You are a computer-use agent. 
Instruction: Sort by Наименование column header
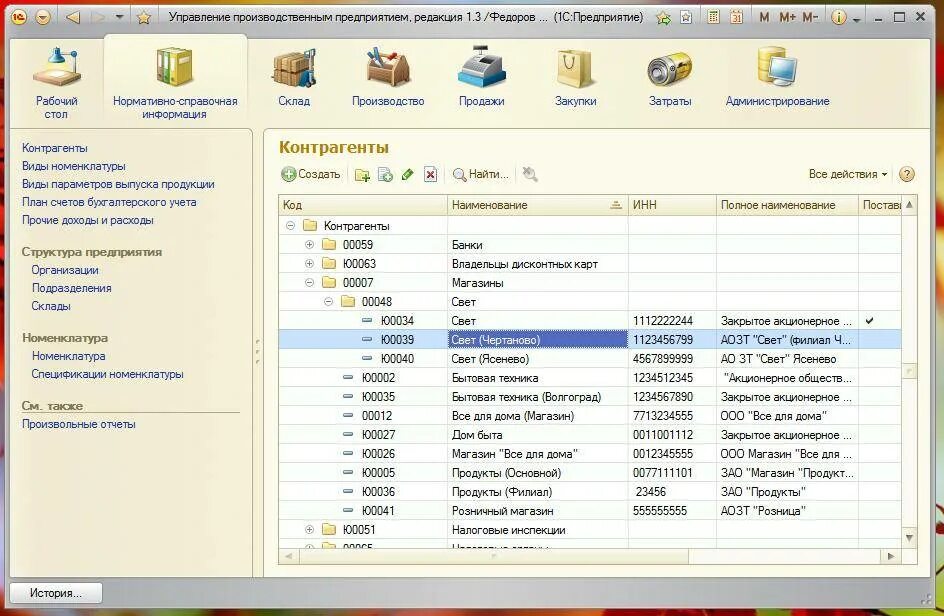click(538, 205)
